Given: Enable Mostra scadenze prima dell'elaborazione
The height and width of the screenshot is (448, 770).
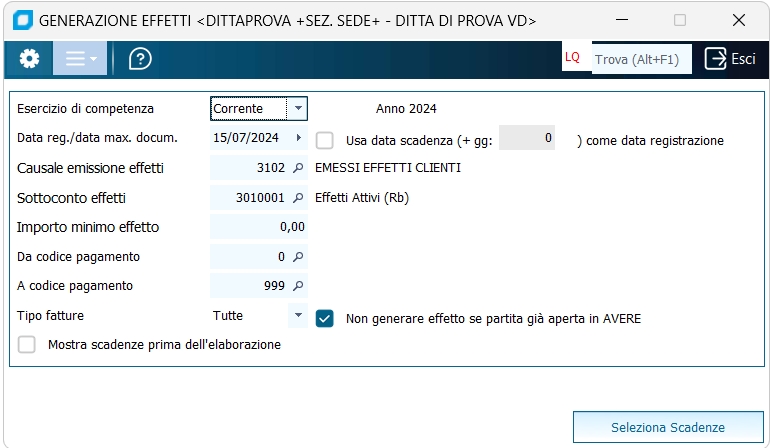Looking at the screenshot, I should [27, 345].
